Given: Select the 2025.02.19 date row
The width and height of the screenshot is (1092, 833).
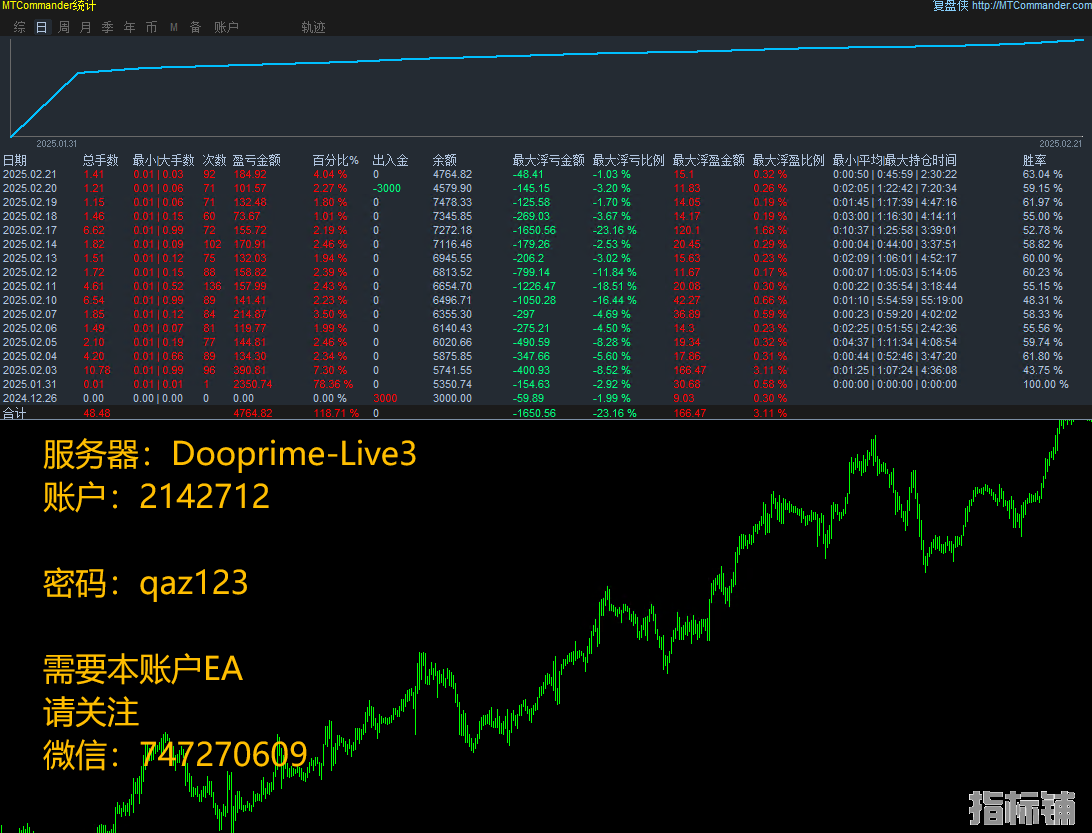Looking at the screenshot, I should point(30,202).
